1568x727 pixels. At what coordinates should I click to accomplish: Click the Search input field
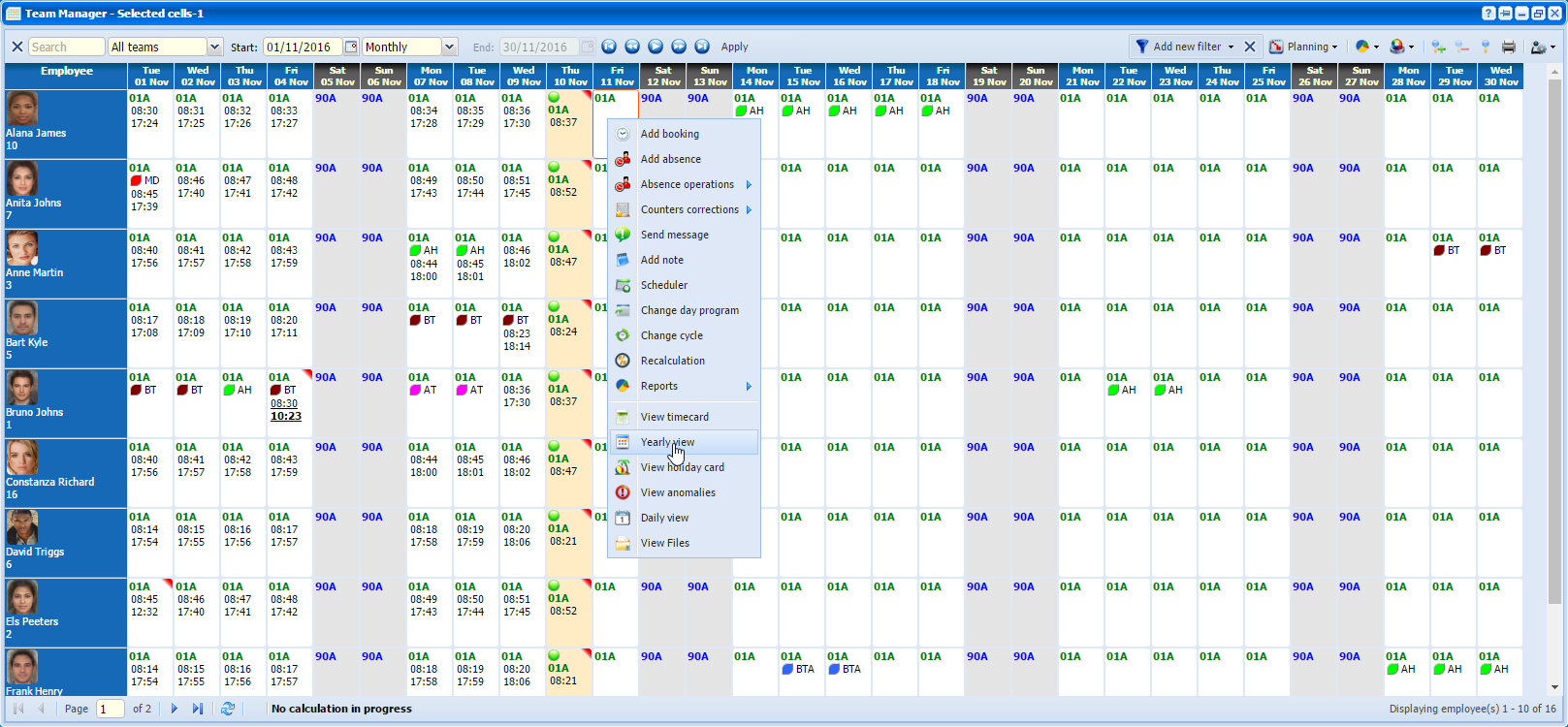[x=65, y=47]
